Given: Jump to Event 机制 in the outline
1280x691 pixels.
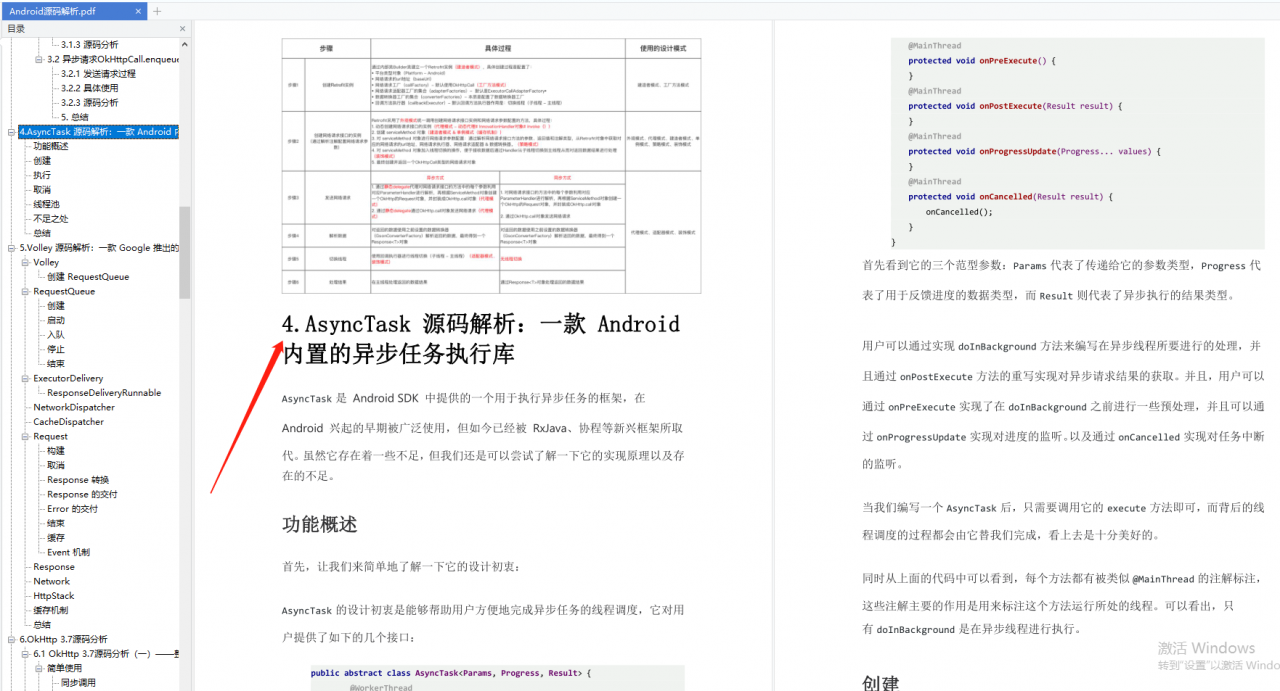Looking at the screenshot, I should (x=68, y=552).
